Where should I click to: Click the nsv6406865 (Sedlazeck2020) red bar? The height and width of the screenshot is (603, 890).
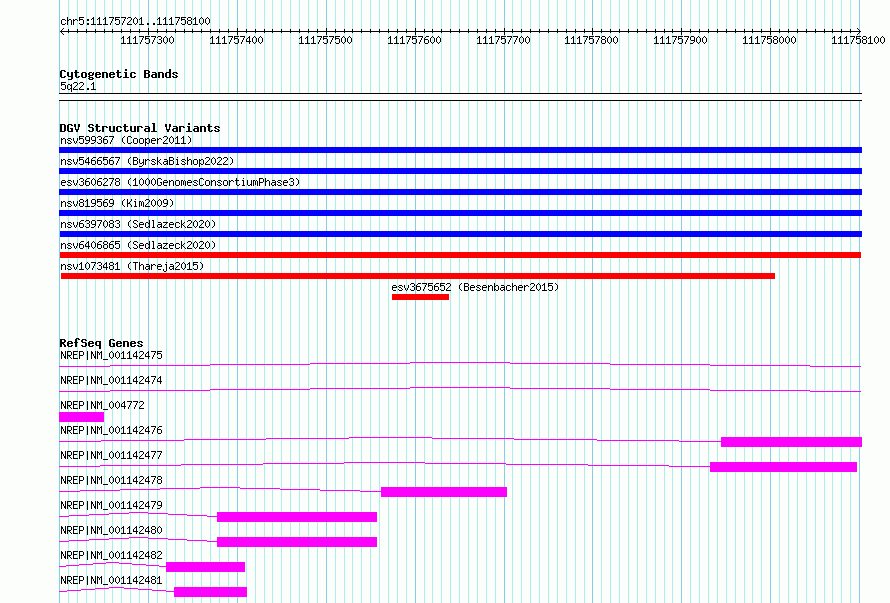click(460, 255)
